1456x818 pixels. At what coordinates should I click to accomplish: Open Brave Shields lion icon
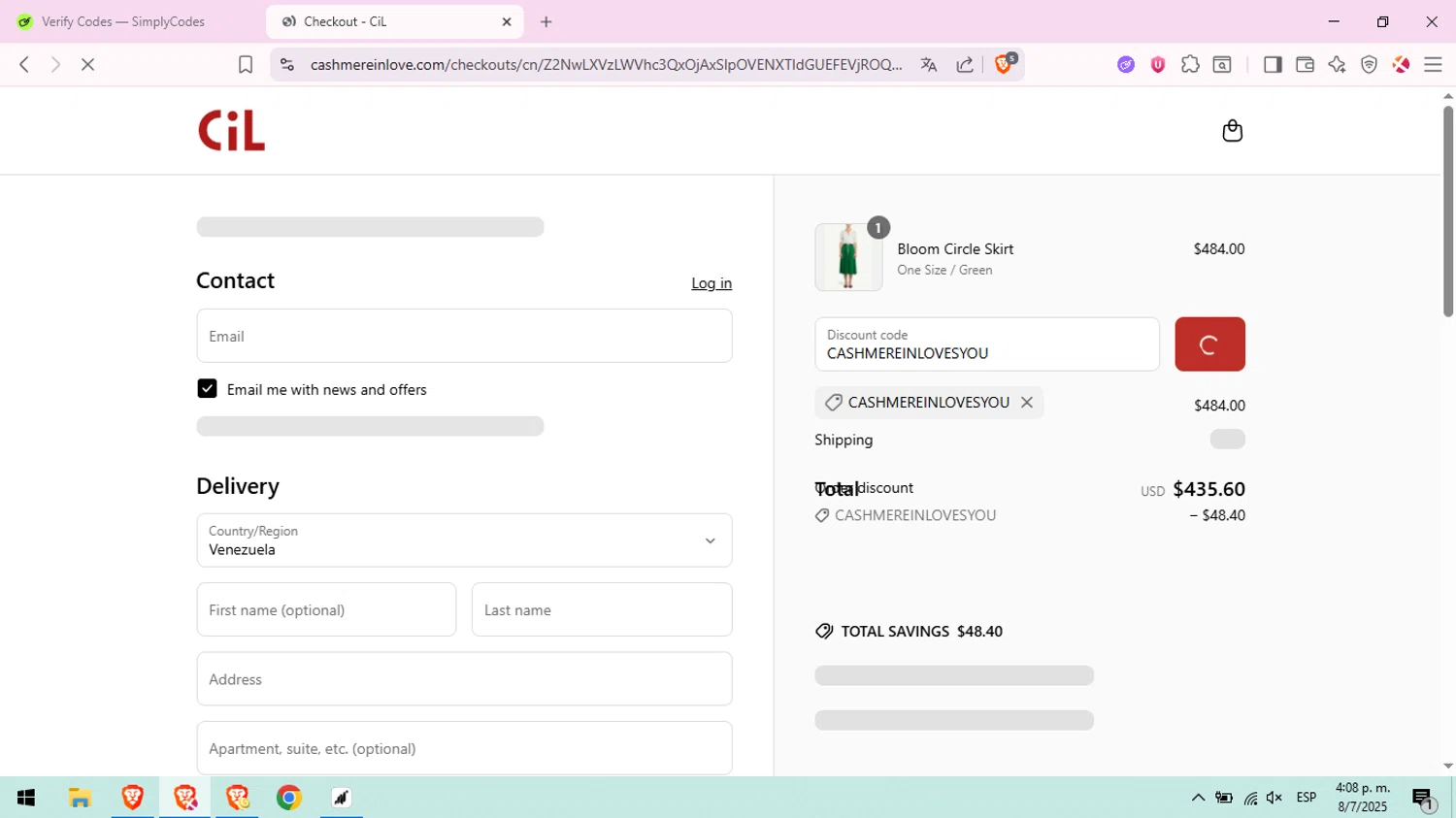pyautogui.click(x=1004, y=64)
